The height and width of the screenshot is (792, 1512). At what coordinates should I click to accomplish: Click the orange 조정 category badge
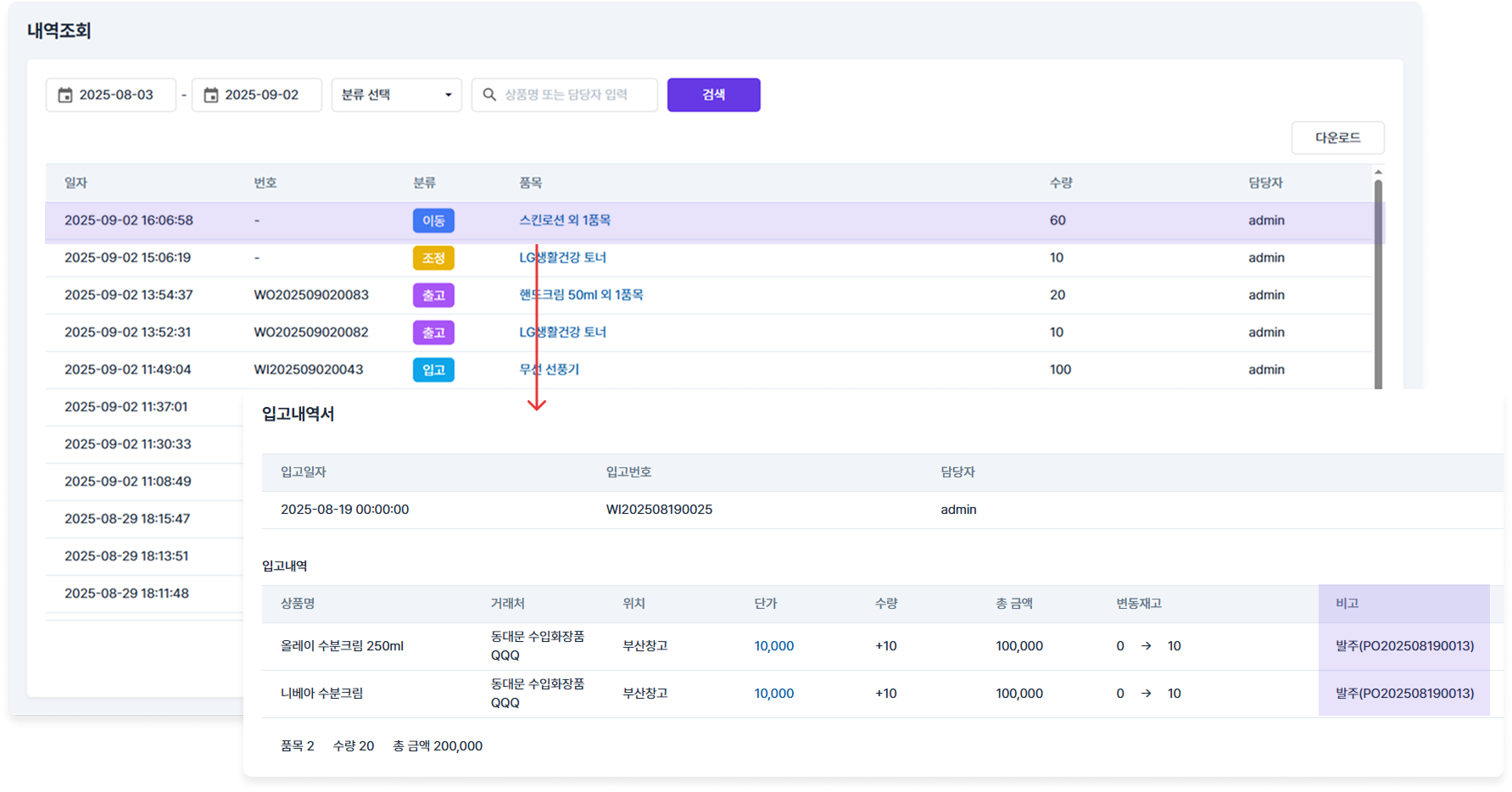(433, 258)
